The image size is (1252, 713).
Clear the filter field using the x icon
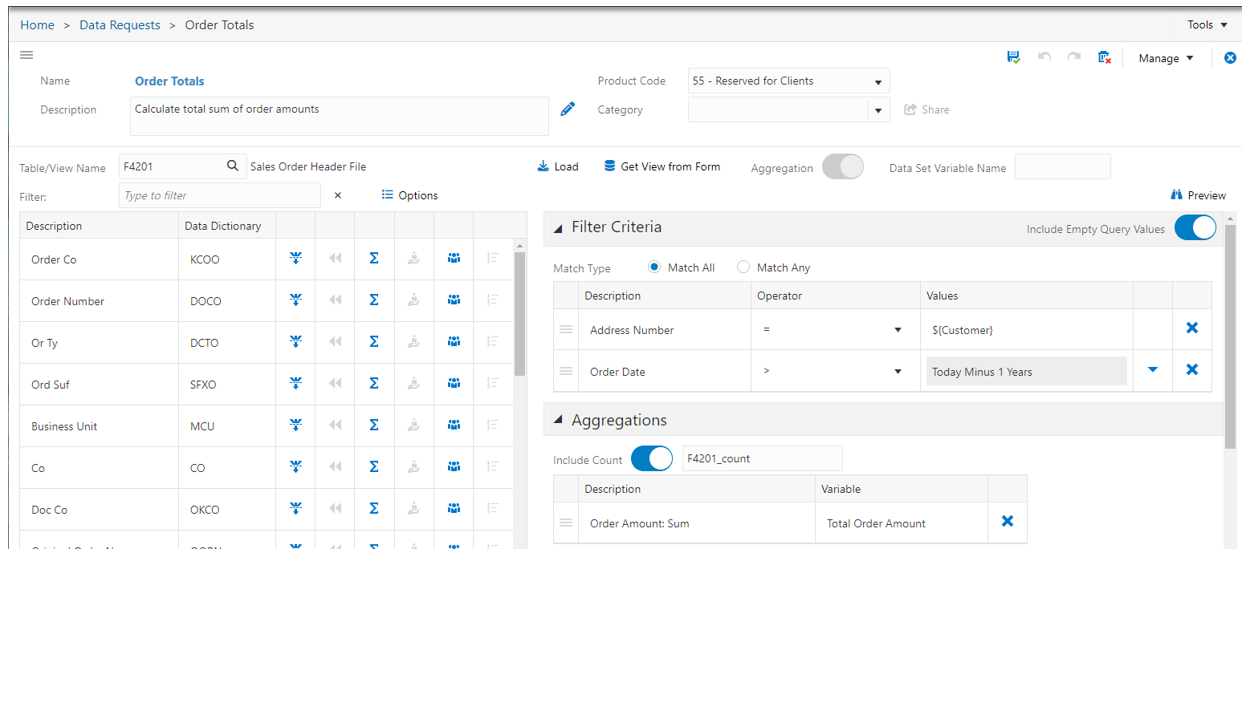click(337, 195)
